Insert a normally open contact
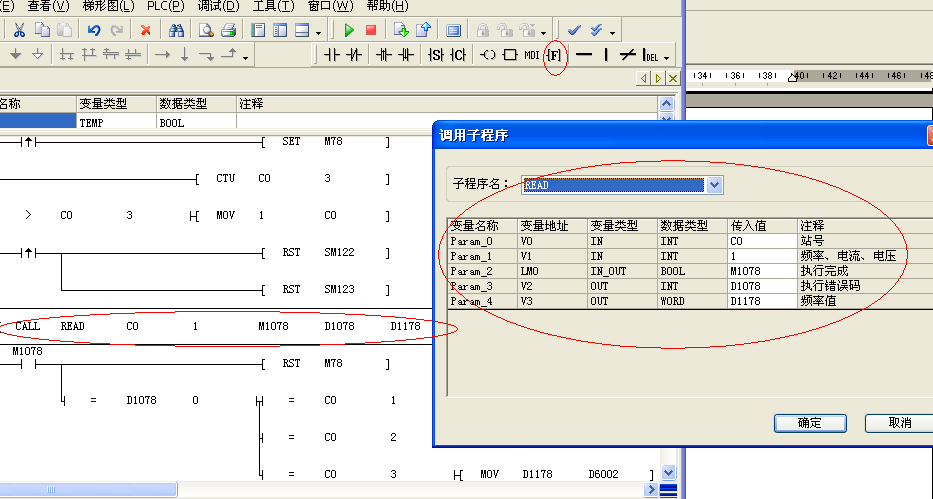Screen dimensions: 933x499 [x=332, y=55]
